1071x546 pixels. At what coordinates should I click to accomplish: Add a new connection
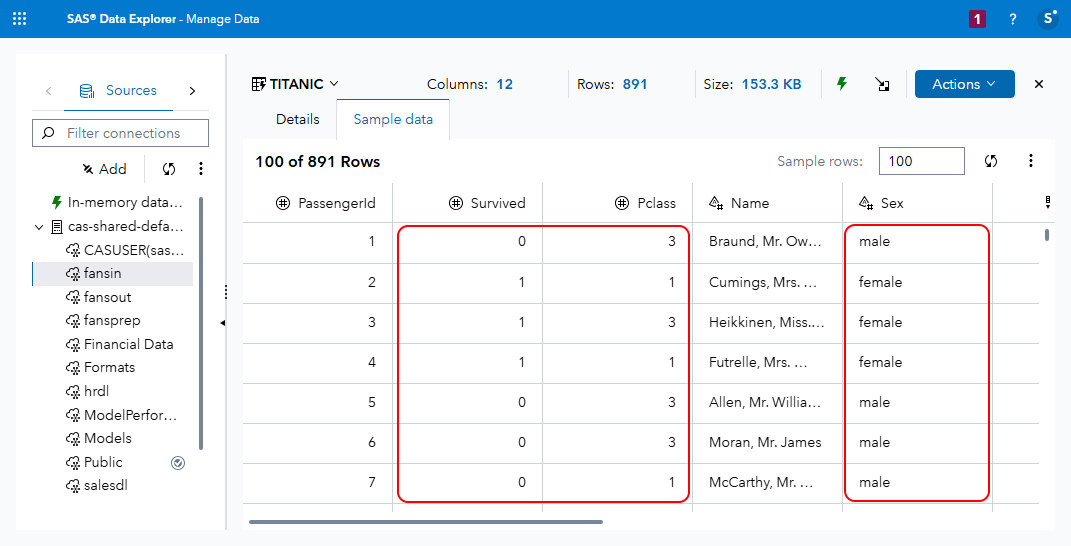(105, 169)
